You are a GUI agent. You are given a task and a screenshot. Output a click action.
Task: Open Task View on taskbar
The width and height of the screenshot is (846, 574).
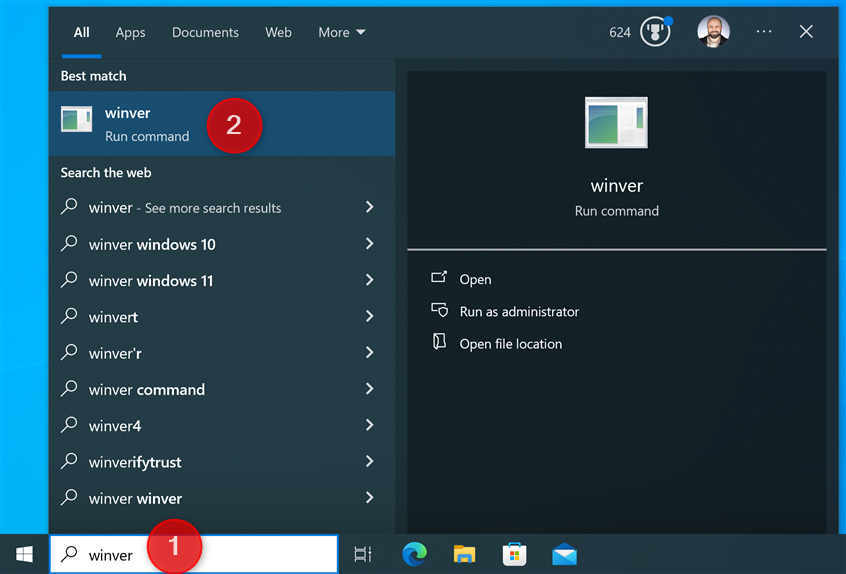coord(363,554)
